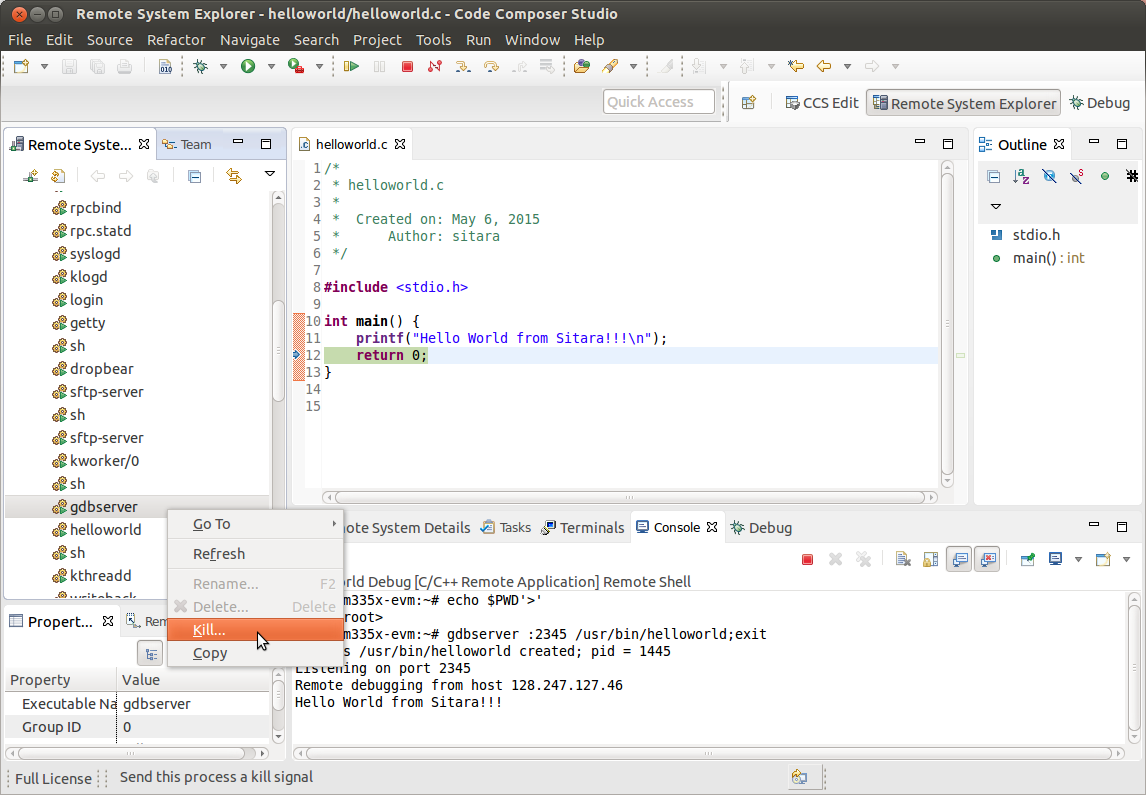Terminate the Remote Shell with red stop icon

click(807, 560)
